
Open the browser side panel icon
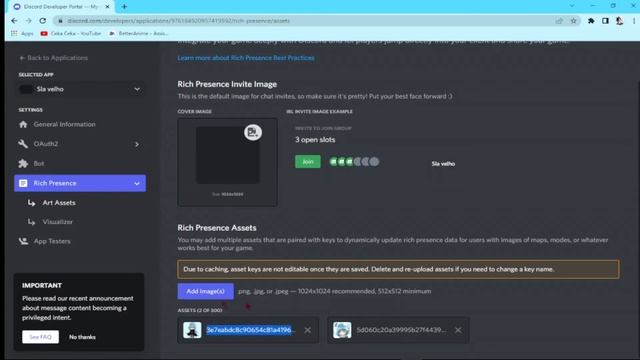pyautogui.click(x=605, y=21)
